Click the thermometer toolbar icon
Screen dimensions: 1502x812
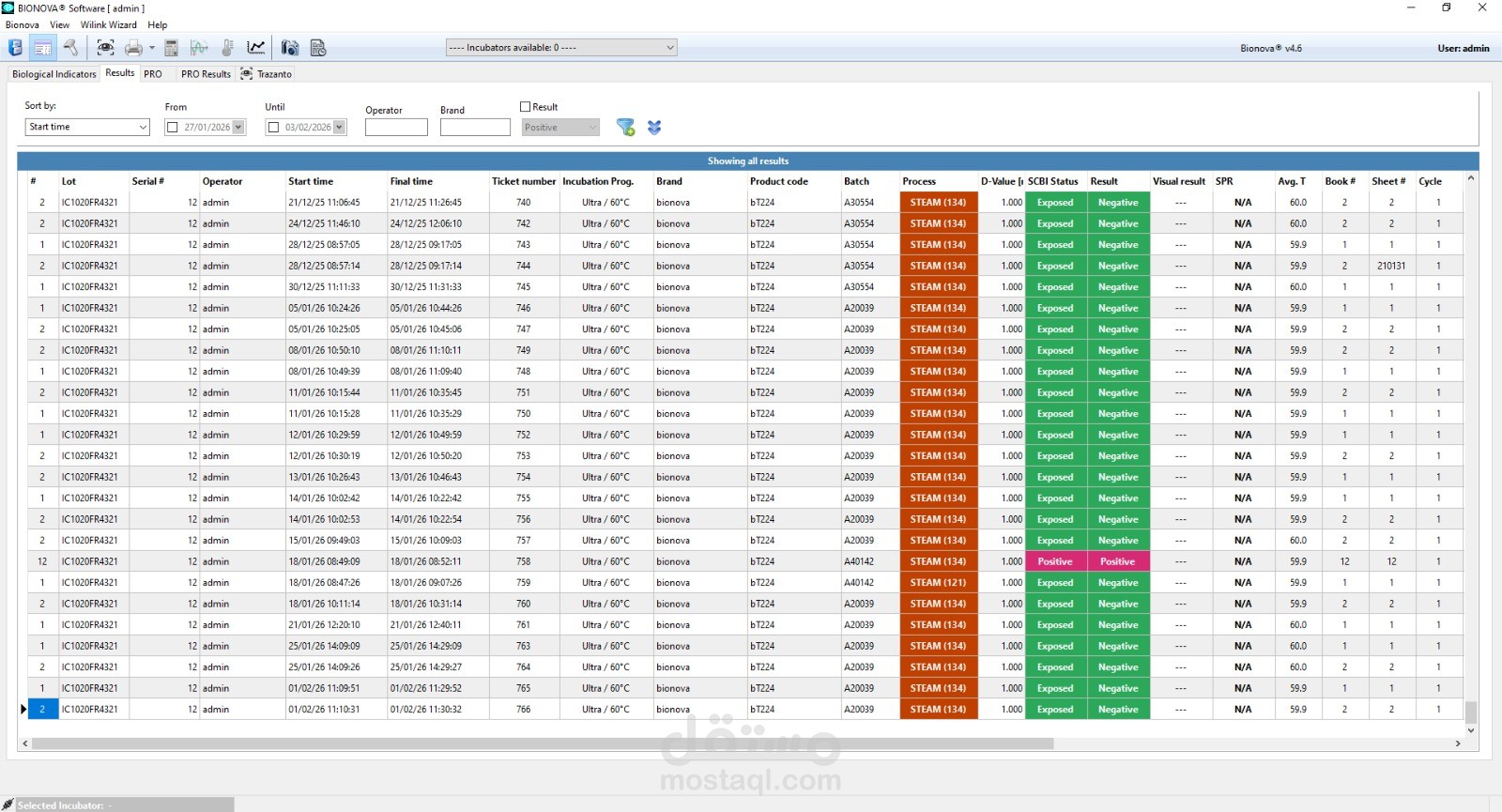coord(227,48)
